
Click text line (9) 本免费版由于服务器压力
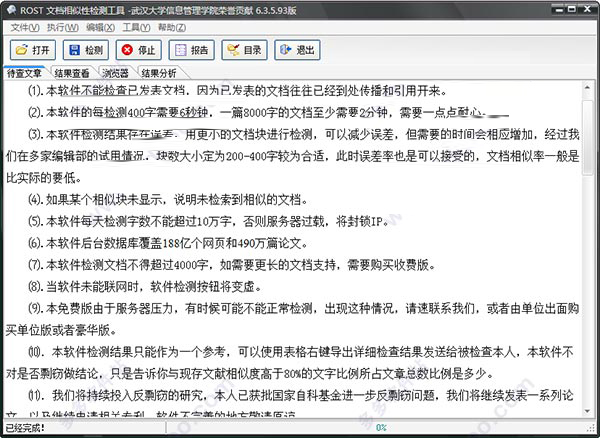click(292, 319)
